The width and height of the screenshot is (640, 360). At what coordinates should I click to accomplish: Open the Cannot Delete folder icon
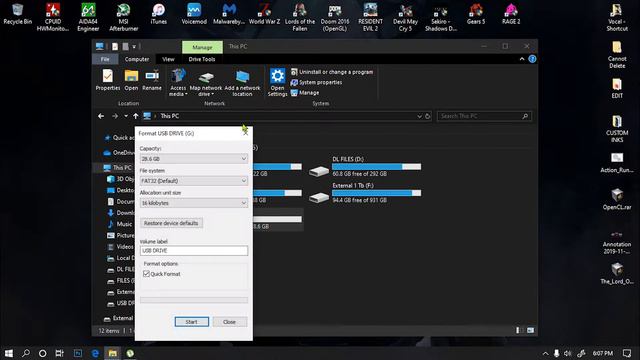tap(617, 54)
